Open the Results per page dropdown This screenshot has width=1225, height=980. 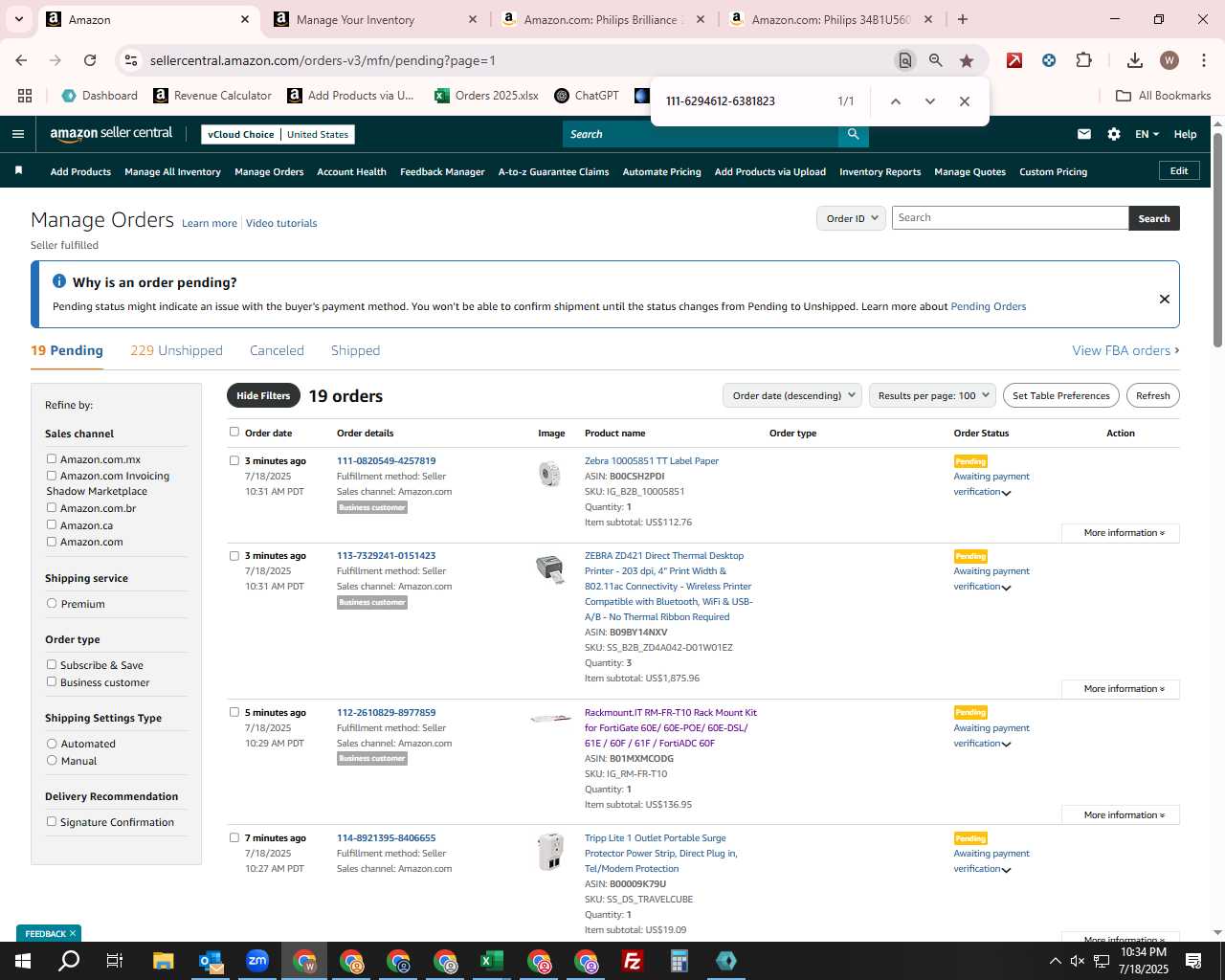click(933, 395)
